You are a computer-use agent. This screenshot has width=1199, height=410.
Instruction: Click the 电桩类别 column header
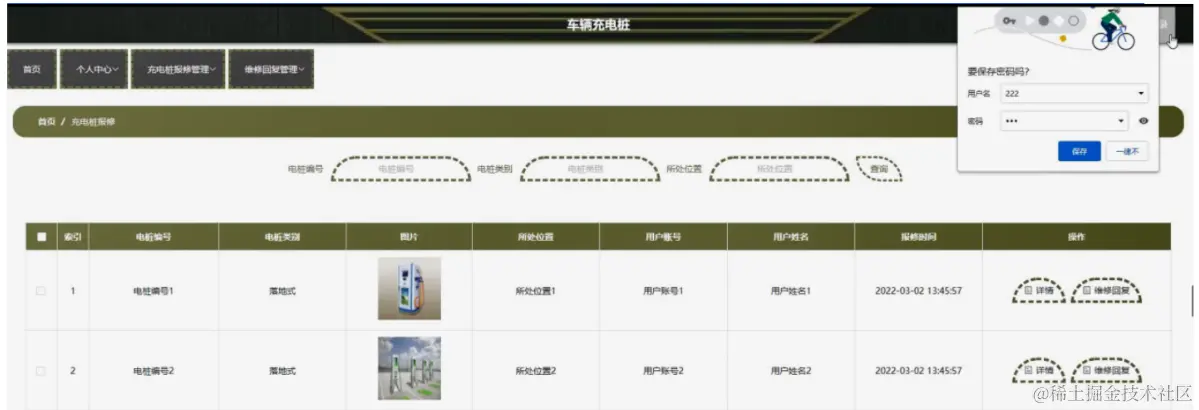tap(282, 237)
